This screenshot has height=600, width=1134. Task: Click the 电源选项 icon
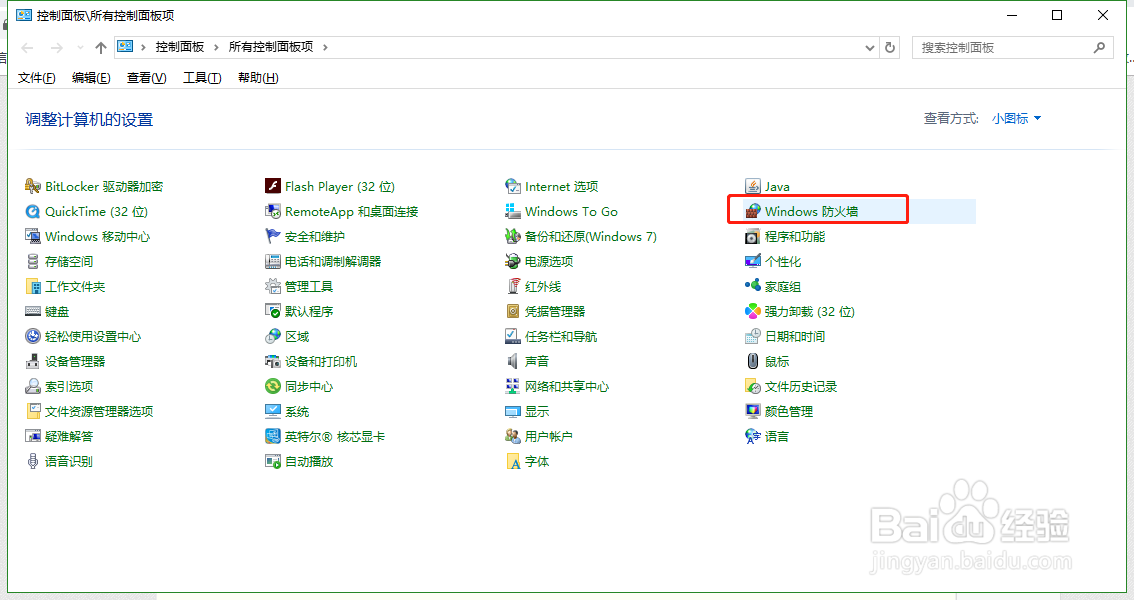click(x=513, y=262)
